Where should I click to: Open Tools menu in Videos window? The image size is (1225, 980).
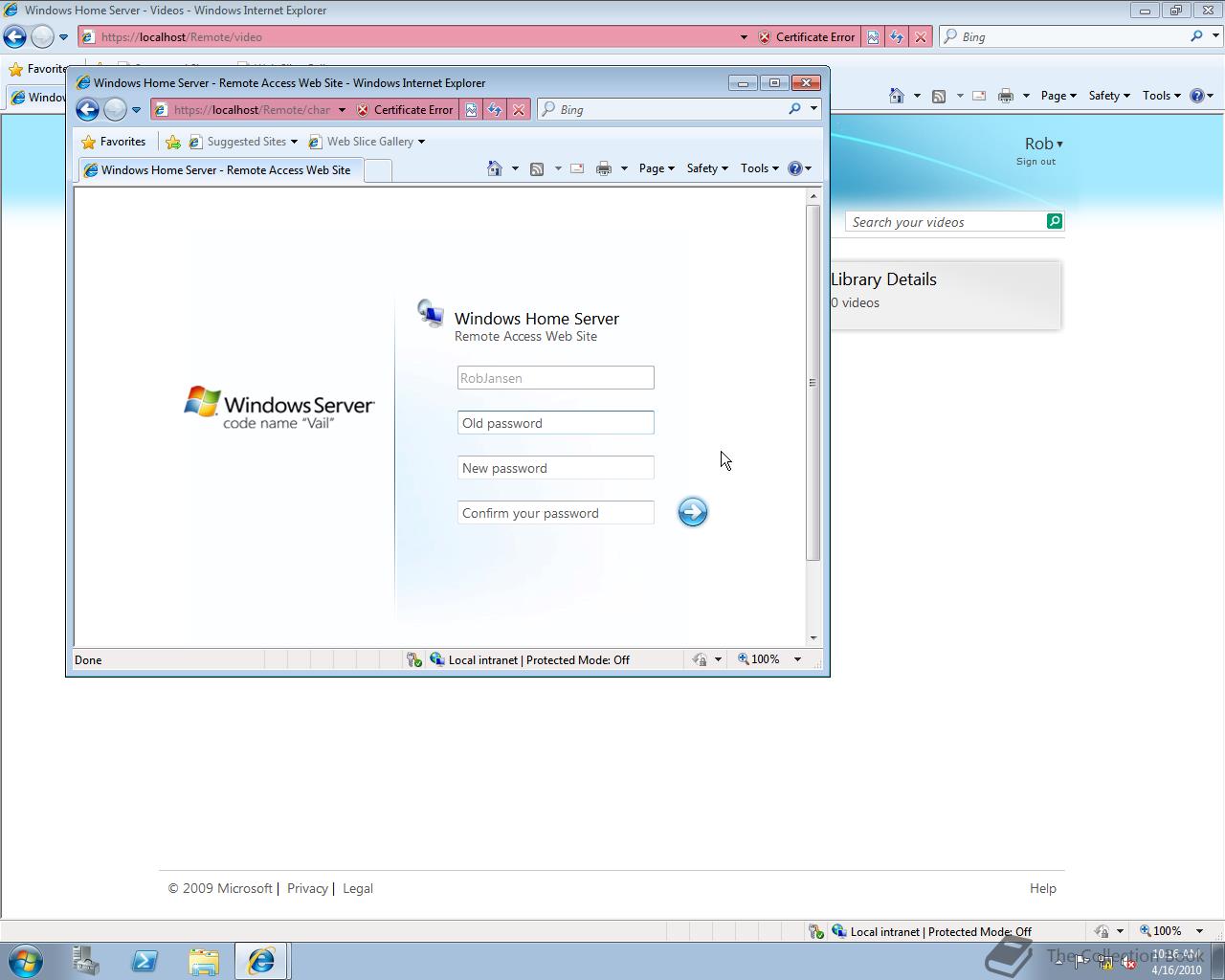coord(1162,96)
